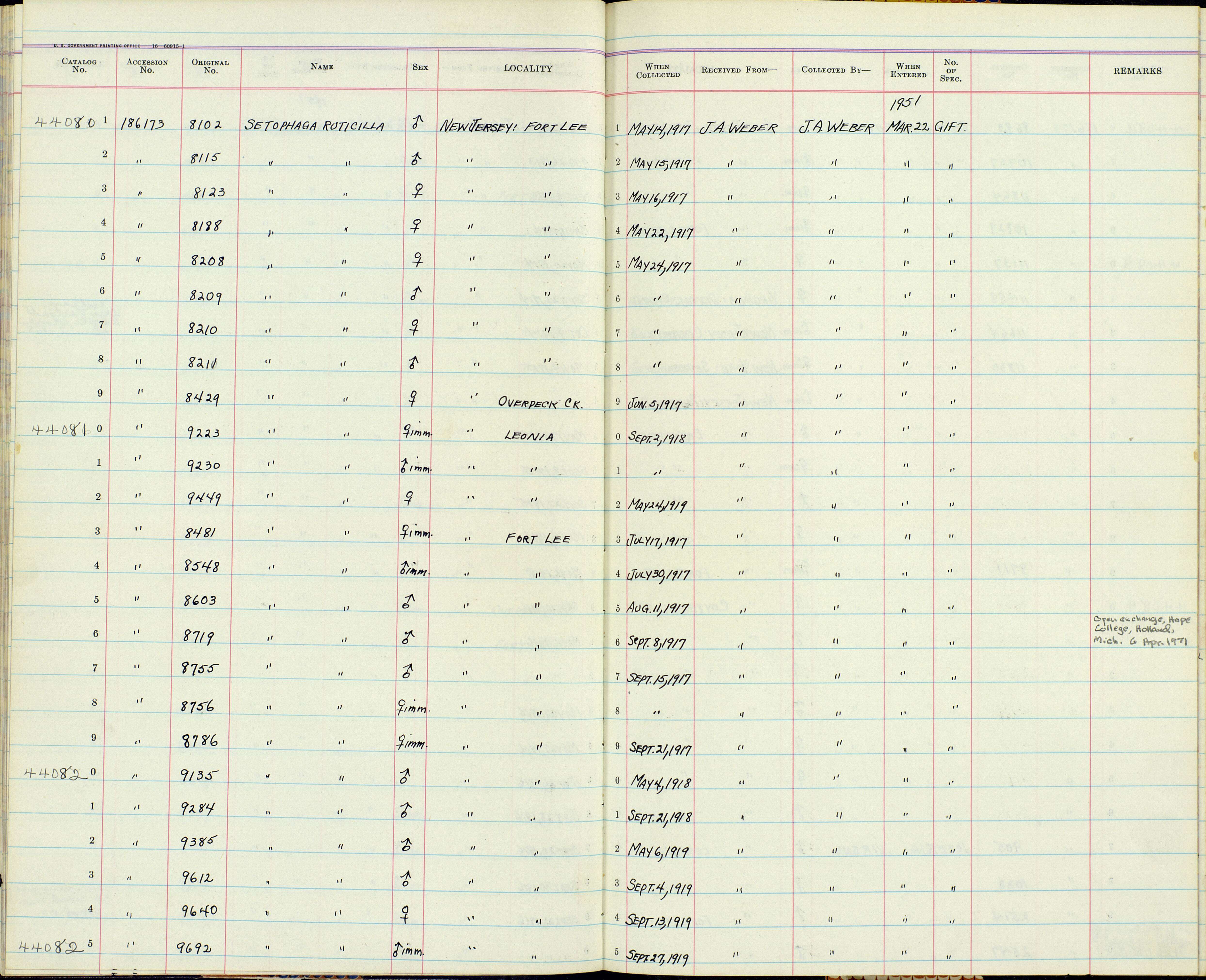Click collection date 'July 17, 1917'
1206x980 pixels.
658,541
